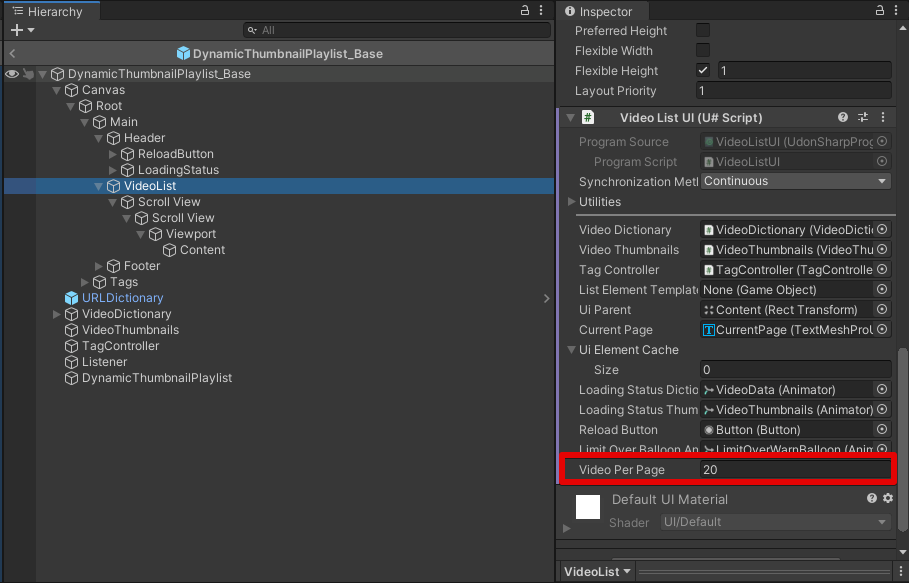Toggle the Preferred Height checkbox
This screenshot has height=583, width=909.
703,31
